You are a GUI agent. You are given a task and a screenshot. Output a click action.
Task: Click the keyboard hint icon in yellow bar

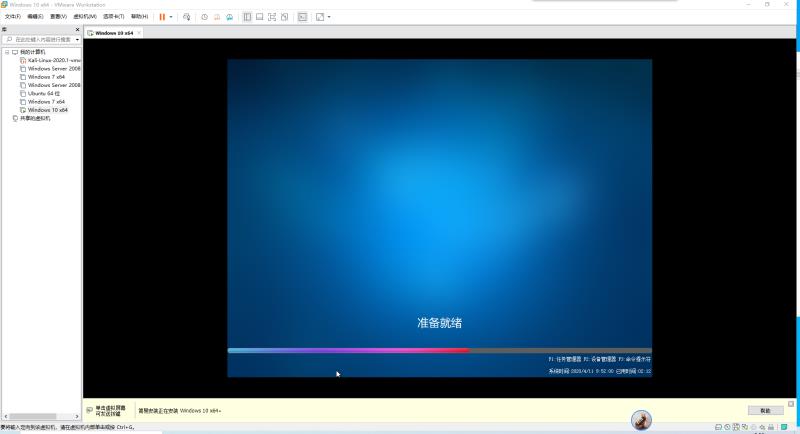[90, 410]
